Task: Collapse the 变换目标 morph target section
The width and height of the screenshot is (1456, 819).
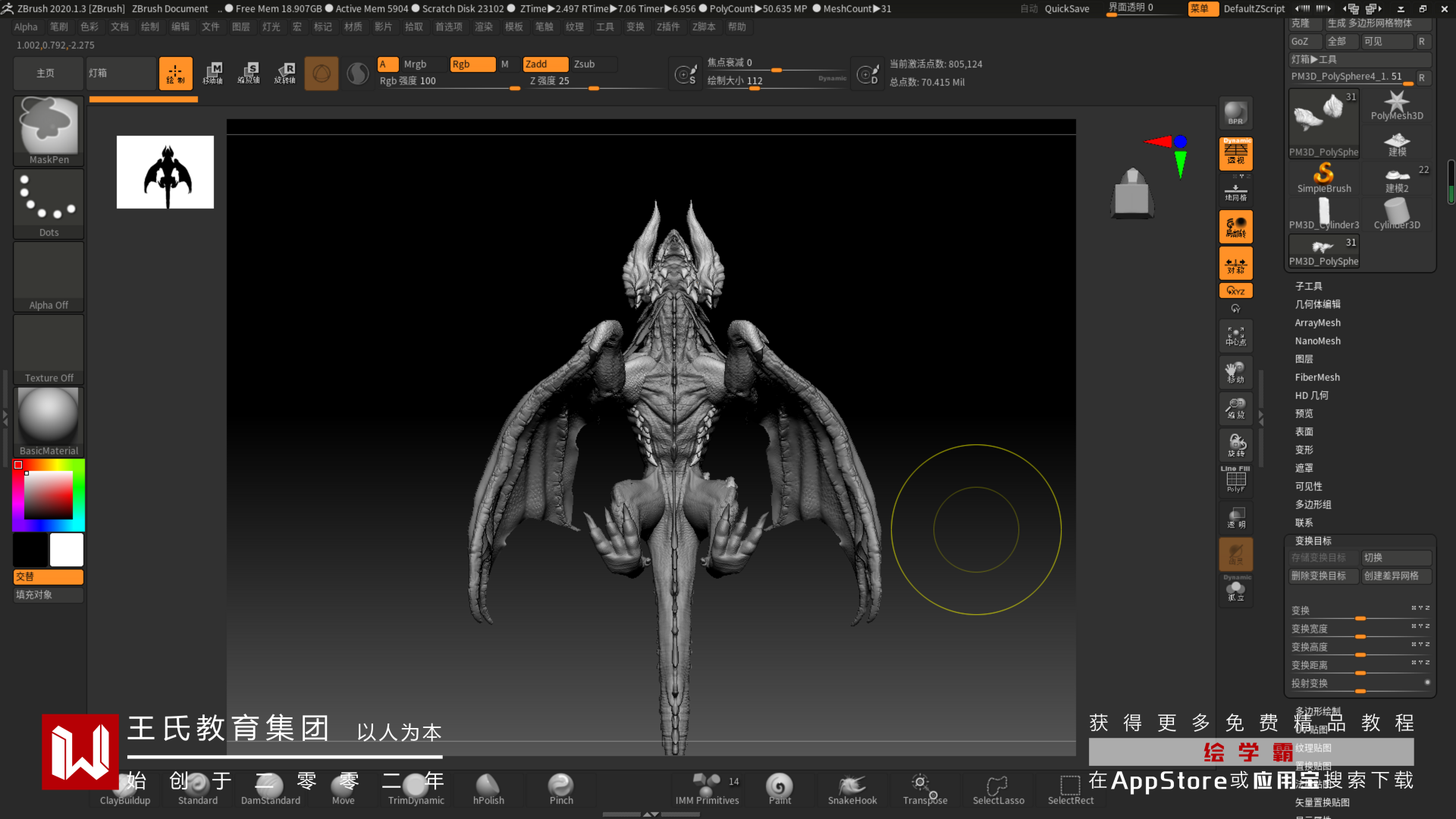Action: click(x=1313, y=541)
